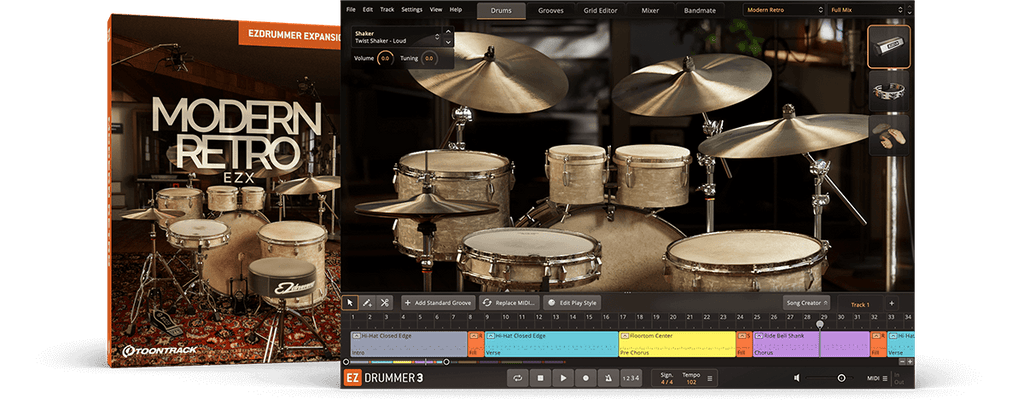
Task: Enable the 1234 count-in
Action: (x=631, y=378)
